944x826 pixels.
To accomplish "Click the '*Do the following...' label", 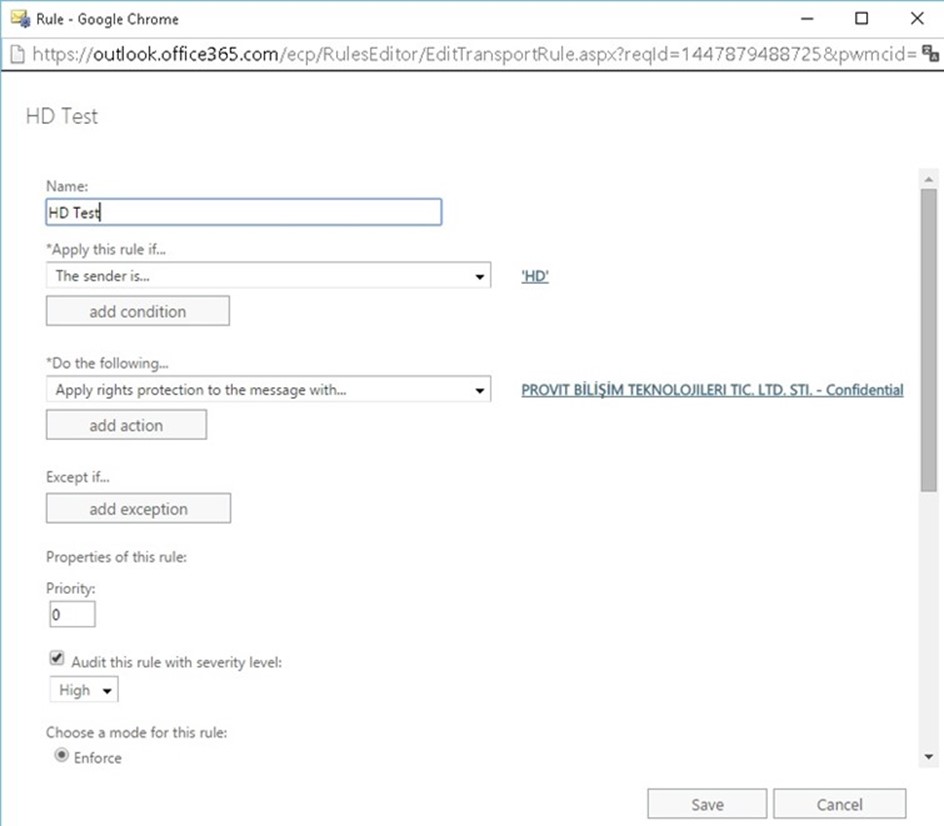I will pos(107,363).
